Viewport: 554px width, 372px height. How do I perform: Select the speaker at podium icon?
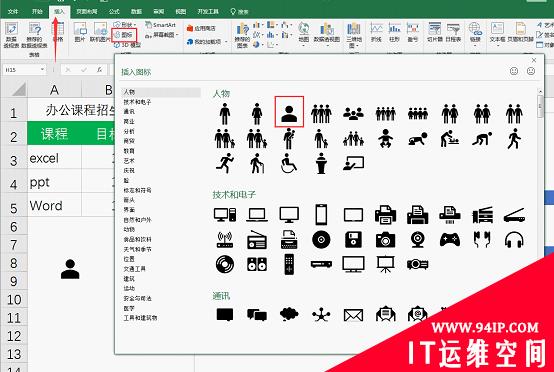321,163
